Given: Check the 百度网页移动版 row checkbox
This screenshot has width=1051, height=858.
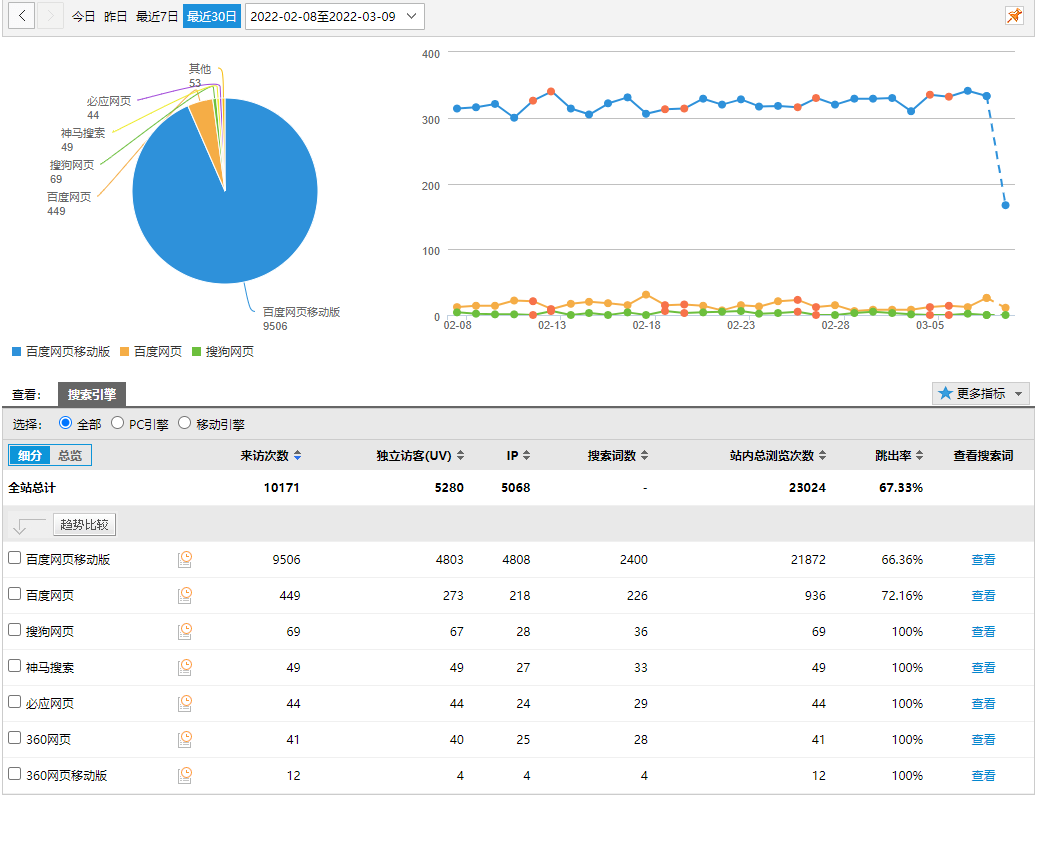Looking at the screenshot, I should pos(15,559).
